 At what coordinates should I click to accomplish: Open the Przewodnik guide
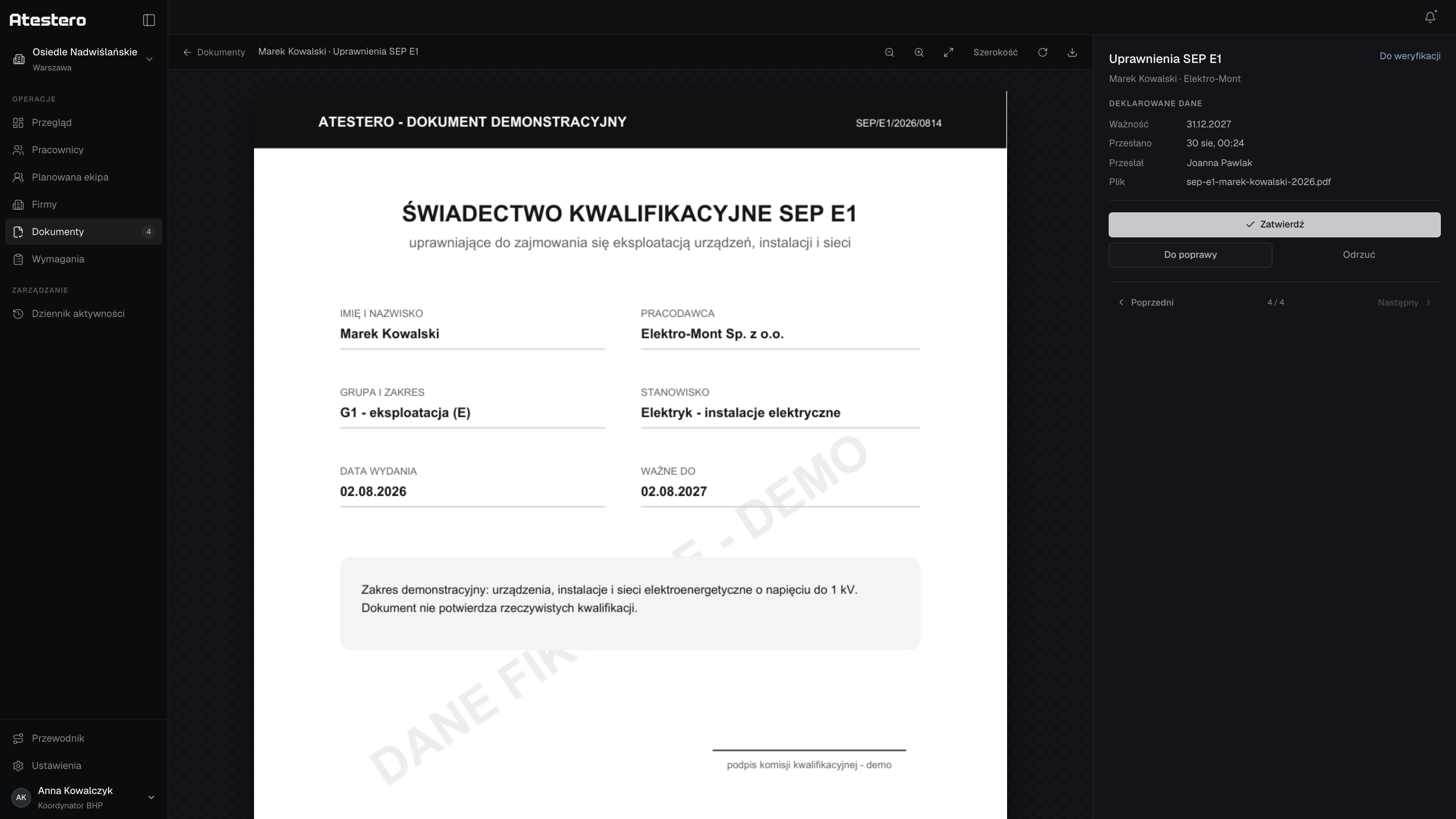point(84,739)
